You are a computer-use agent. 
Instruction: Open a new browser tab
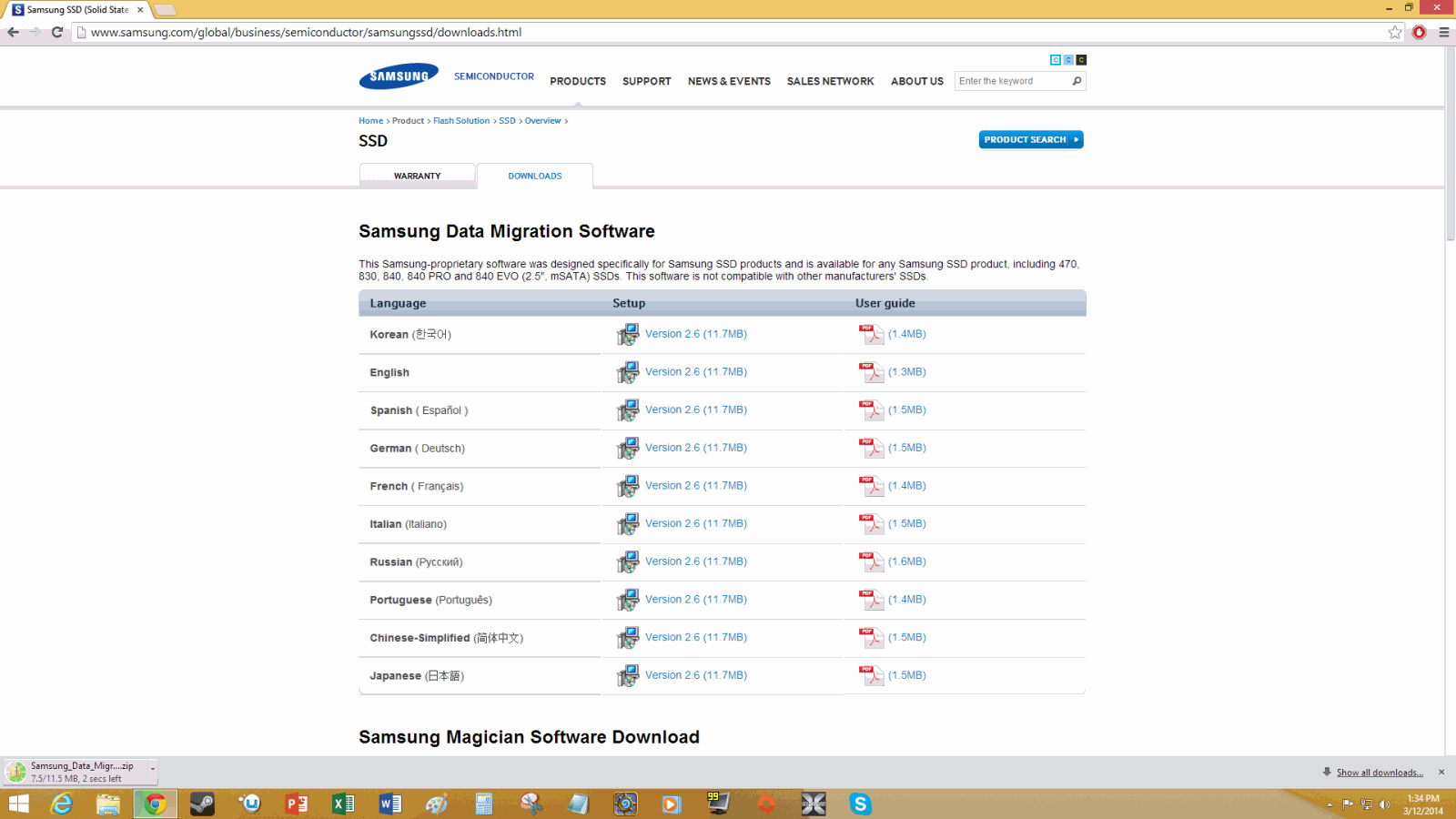[x=166, y=10]
